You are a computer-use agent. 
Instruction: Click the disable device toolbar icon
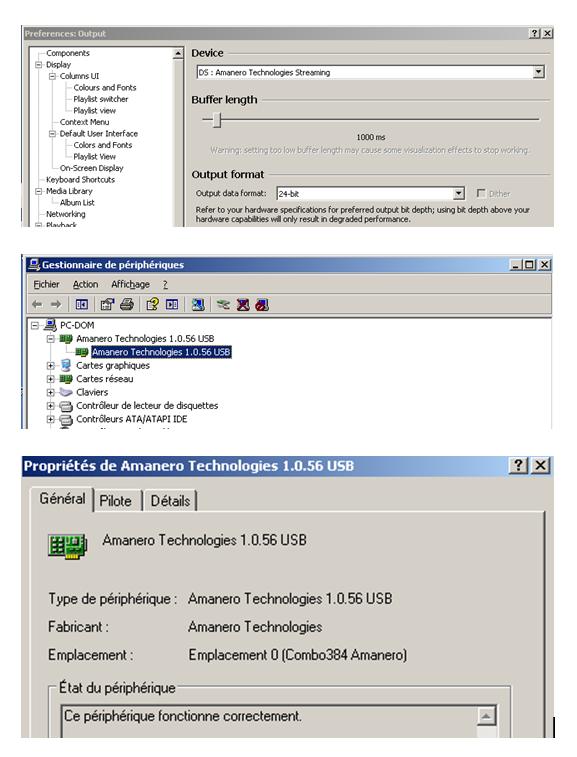tap(262, 305)
